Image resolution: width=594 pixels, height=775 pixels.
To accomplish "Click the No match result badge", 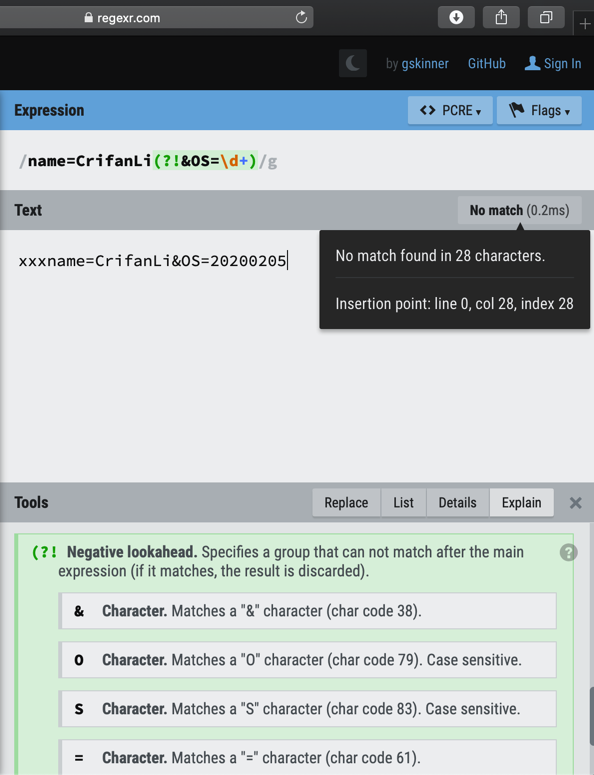I will click(x=519, y=210).
